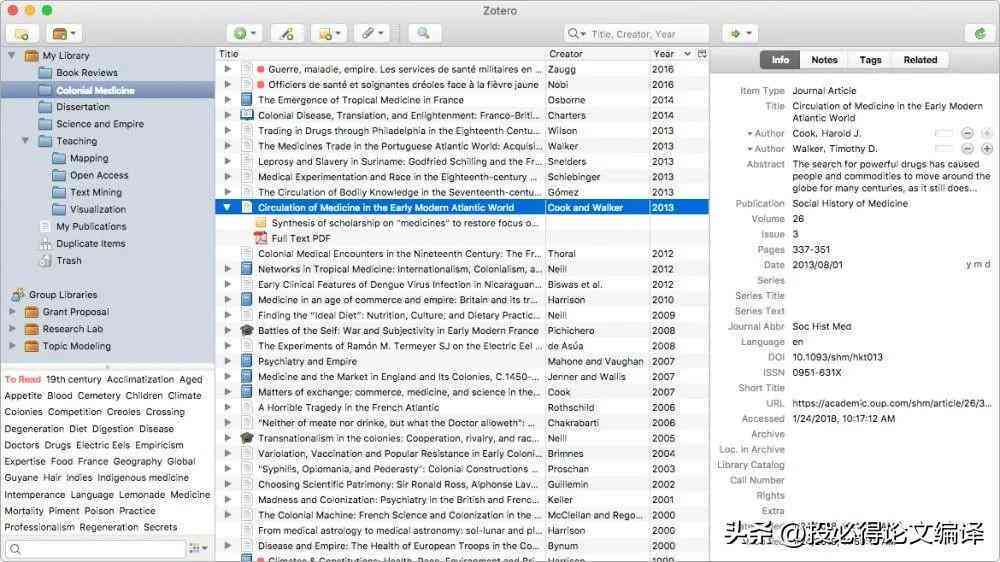Click the DOI field label
The height and width of the screenshot is (562, 1000).
click(x=776, y=357)
